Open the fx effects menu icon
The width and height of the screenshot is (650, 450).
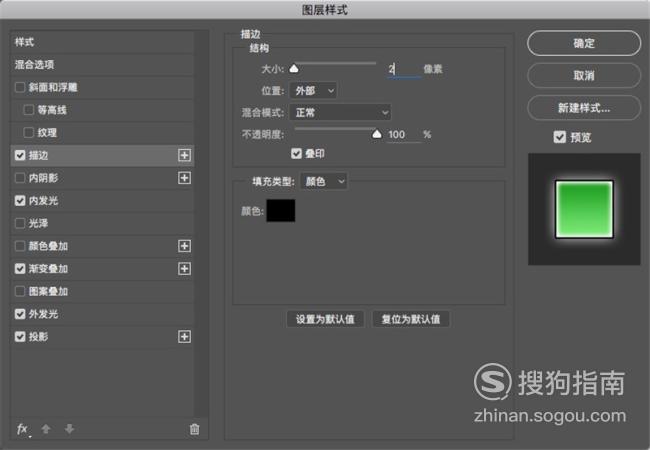(22, 429)
